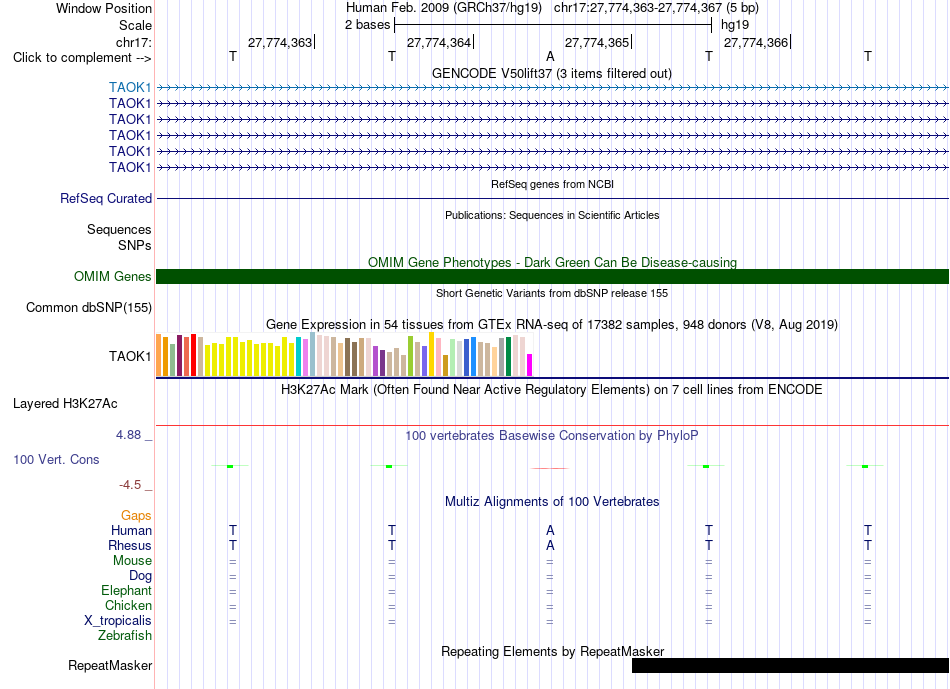The image size is (950, 689).
Task: Click the dark green OMIM Genes bar
Action: click(x=552, y=276)
